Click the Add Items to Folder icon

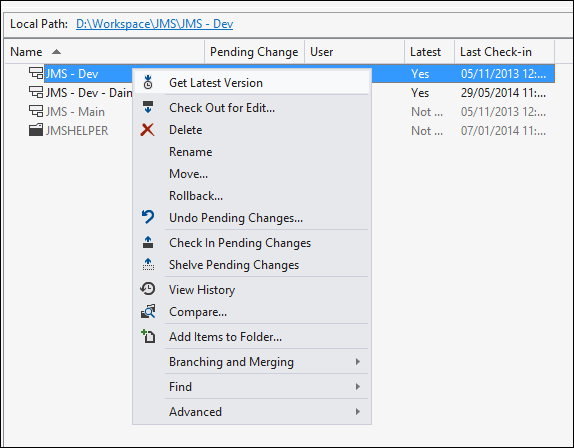click(148, 336)
